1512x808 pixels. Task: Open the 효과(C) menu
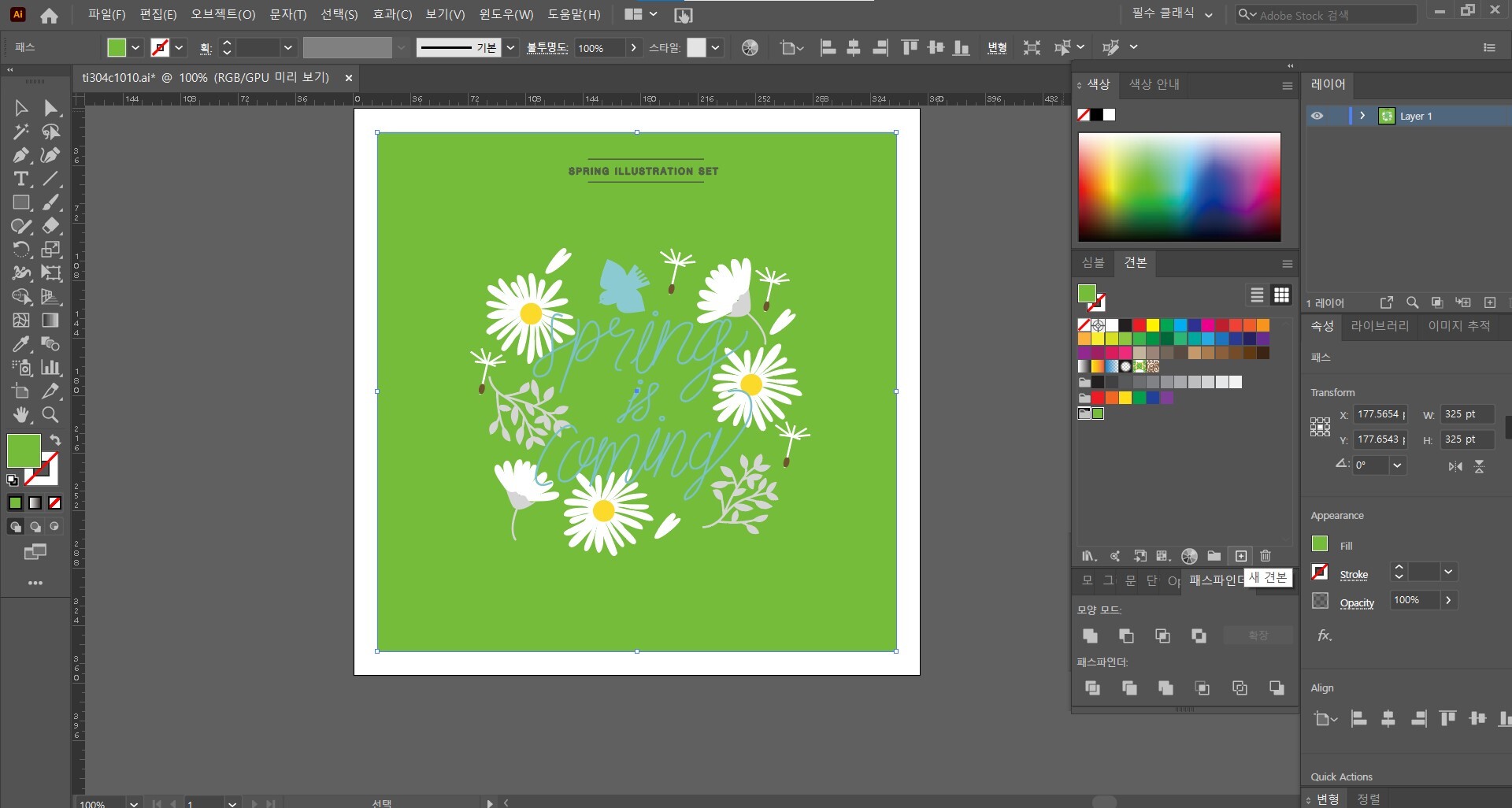pyautogui.click(x=391, y=14)
